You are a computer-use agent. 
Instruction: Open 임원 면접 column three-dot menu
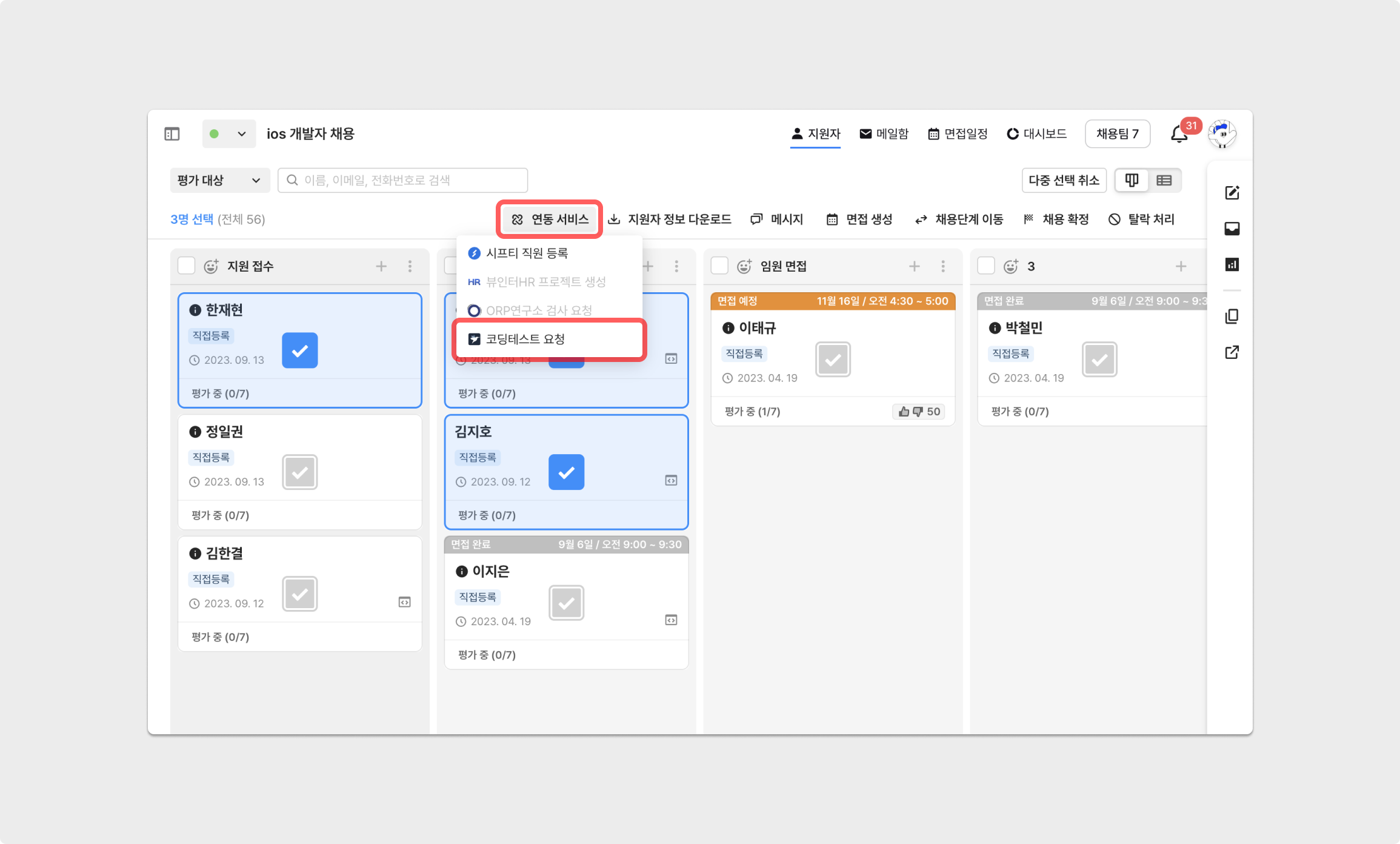(x=943, y=266)
